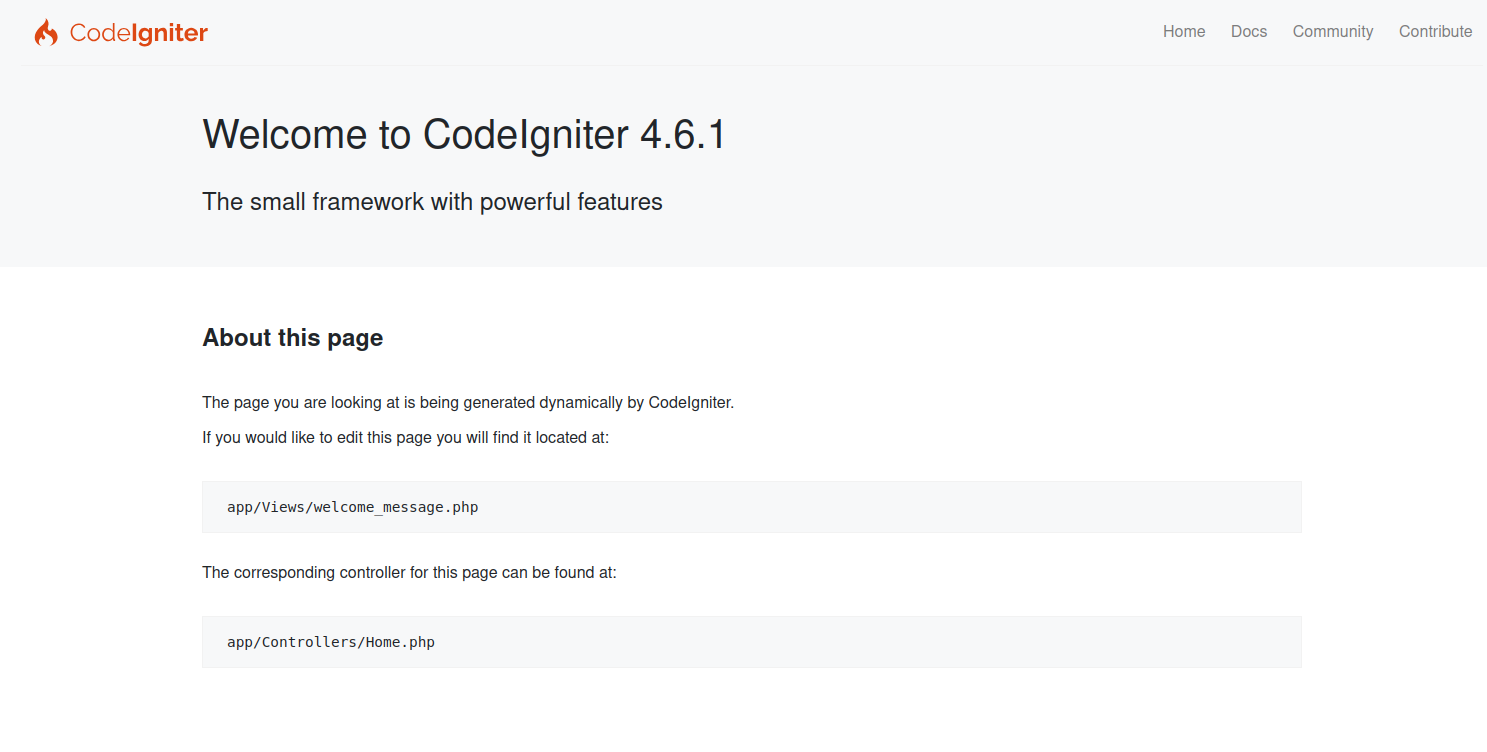Click the small framework tagline text
The image size is (1487, 752).
coord(432,202)
